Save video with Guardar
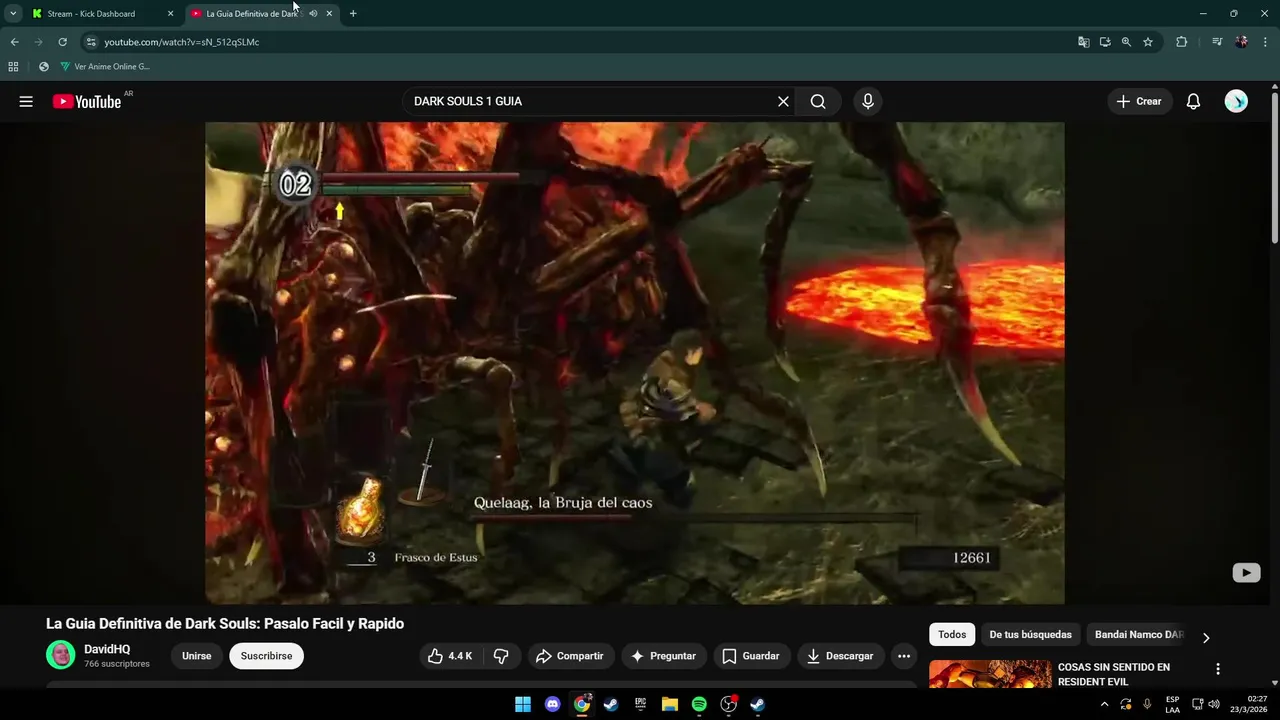1280x720 pixels. 751,656
